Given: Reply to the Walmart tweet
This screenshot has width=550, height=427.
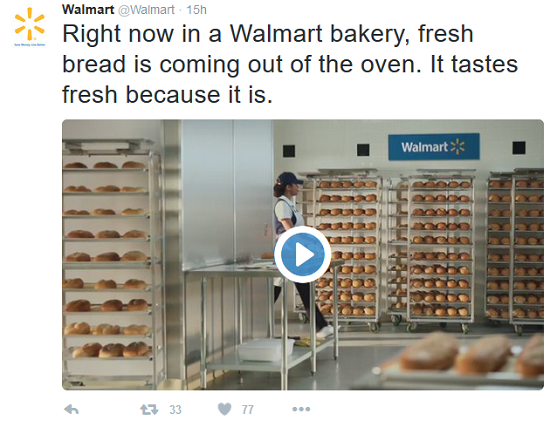Looking at the screenshot, I should tap(72, 409).
